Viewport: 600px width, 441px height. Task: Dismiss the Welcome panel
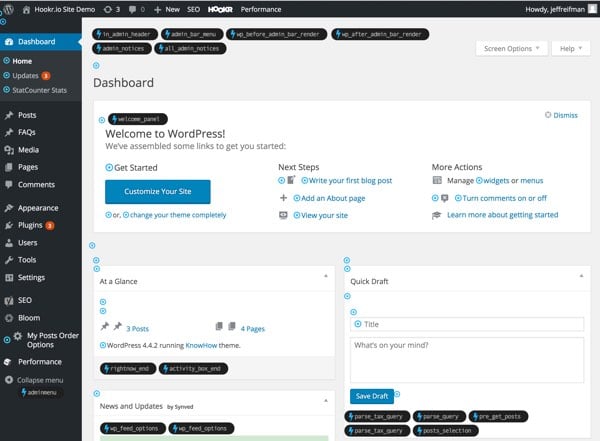[x=561, y=115]
